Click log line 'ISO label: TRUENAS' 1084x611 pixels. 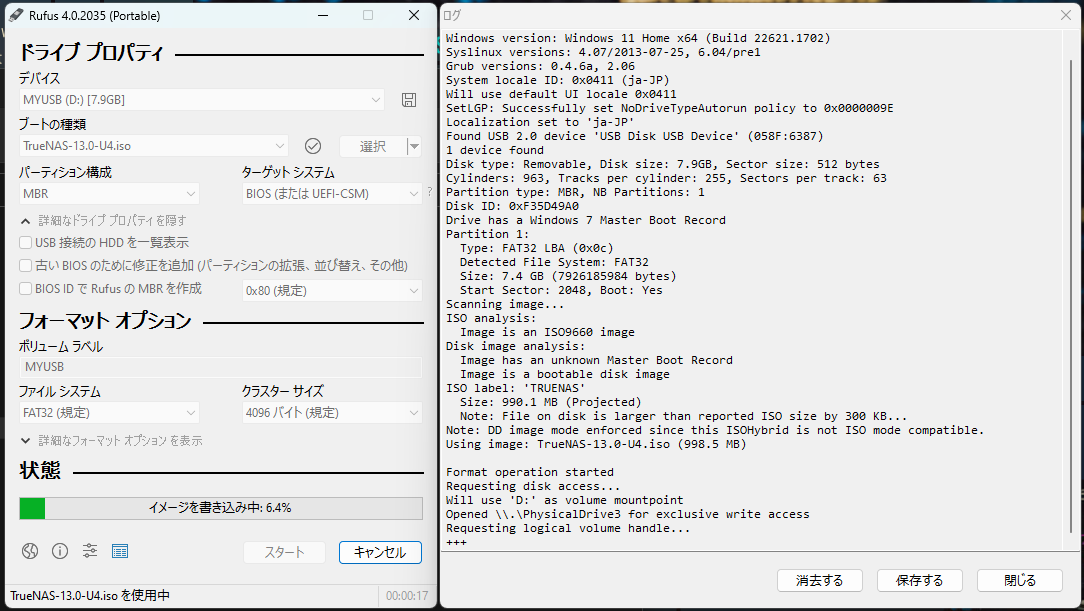tap(516, 388)
